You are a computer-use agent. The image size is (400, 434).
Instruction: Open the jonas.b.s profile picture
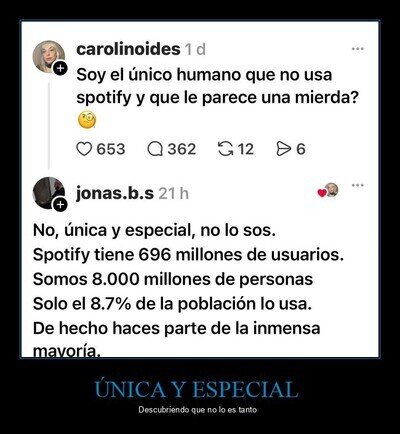point(49,193)
